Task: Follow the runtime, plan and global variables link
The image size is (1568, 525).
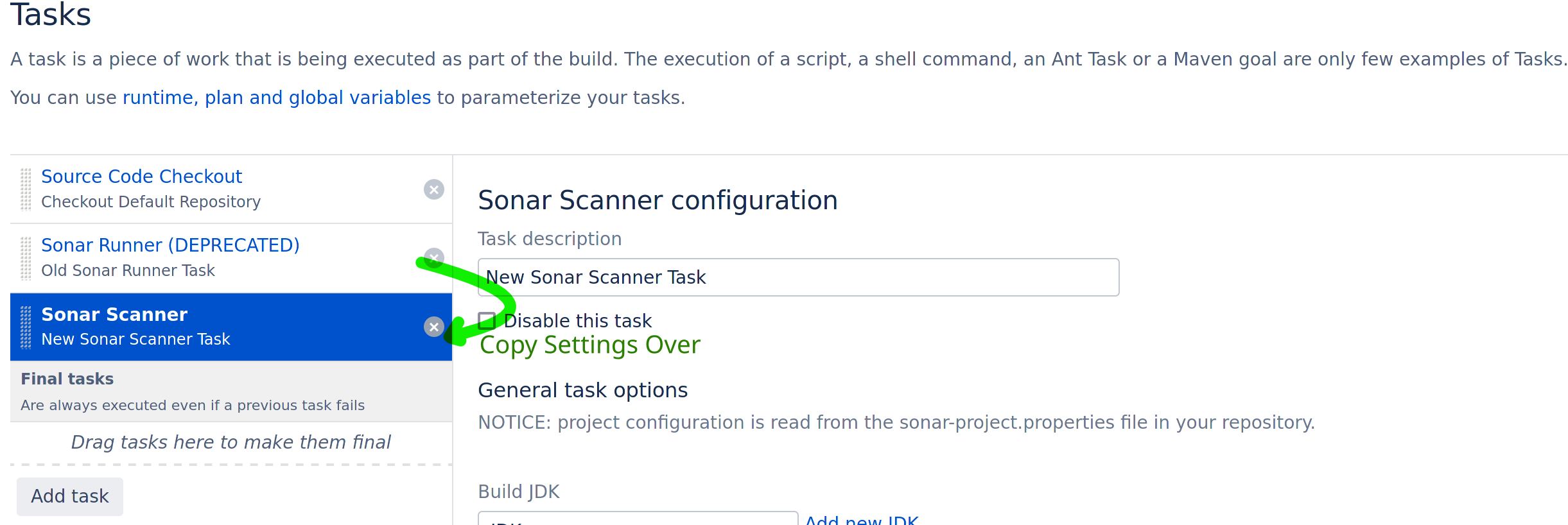Action: 277,98
